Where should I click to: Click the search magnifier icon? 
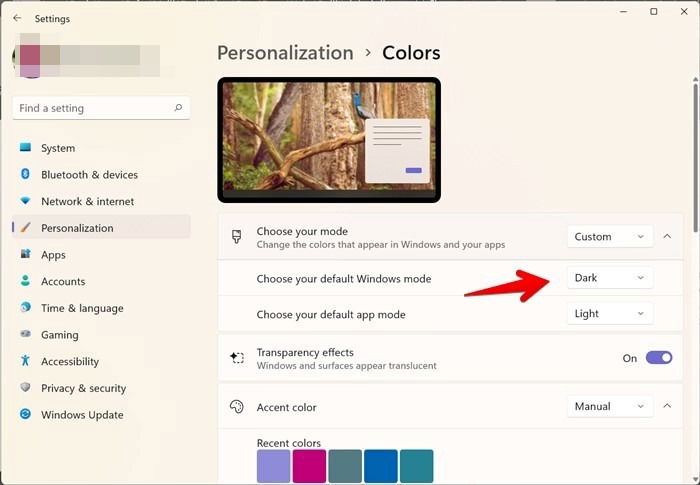click(178, 108)
